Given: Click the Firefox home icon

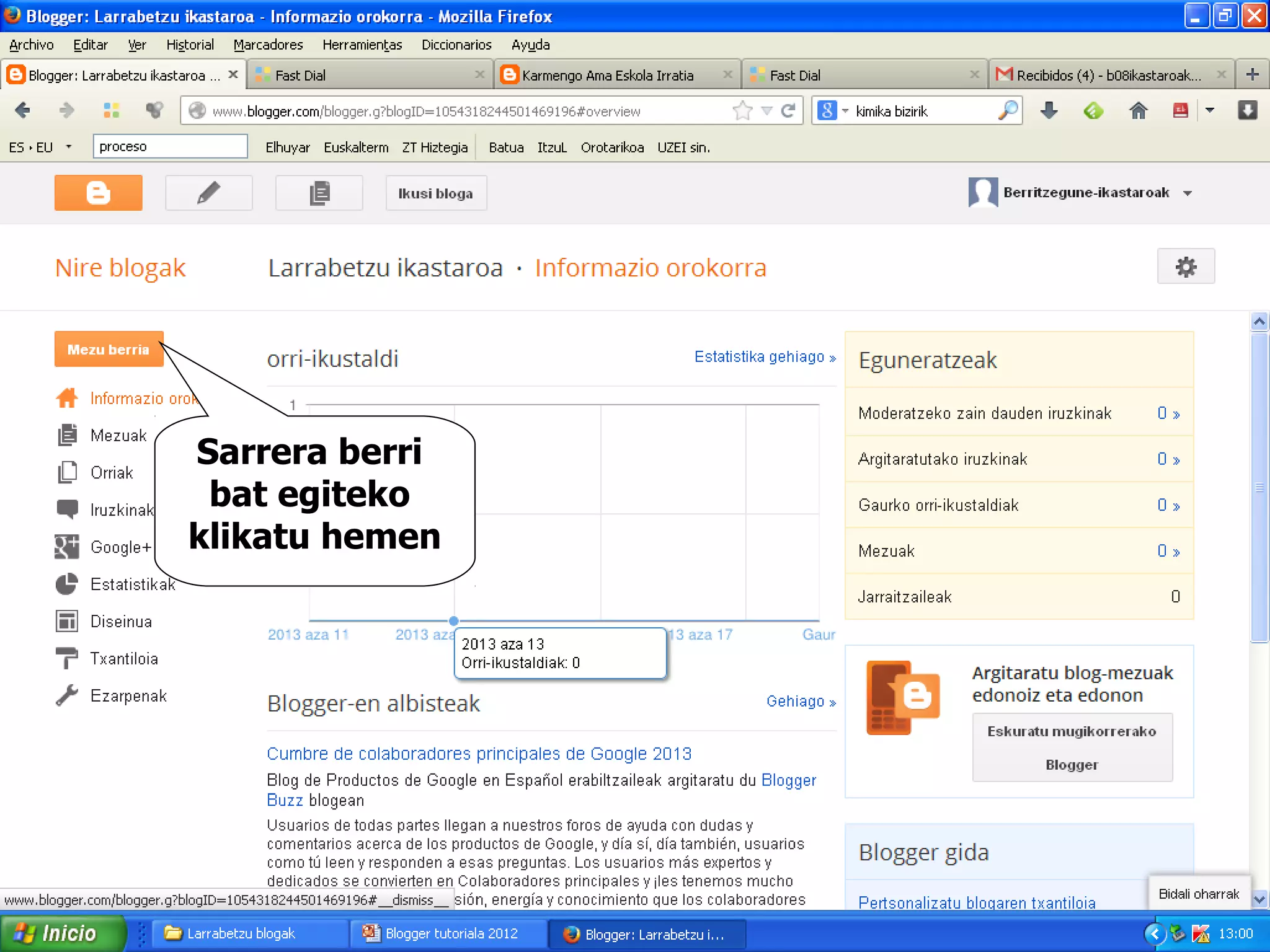Looking at the screenshot, I should pos(1138,111).
